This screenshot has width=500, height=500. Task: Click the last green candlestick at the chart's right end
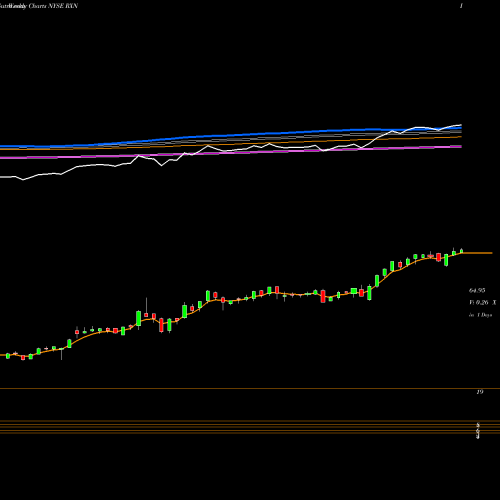[462, 251]
